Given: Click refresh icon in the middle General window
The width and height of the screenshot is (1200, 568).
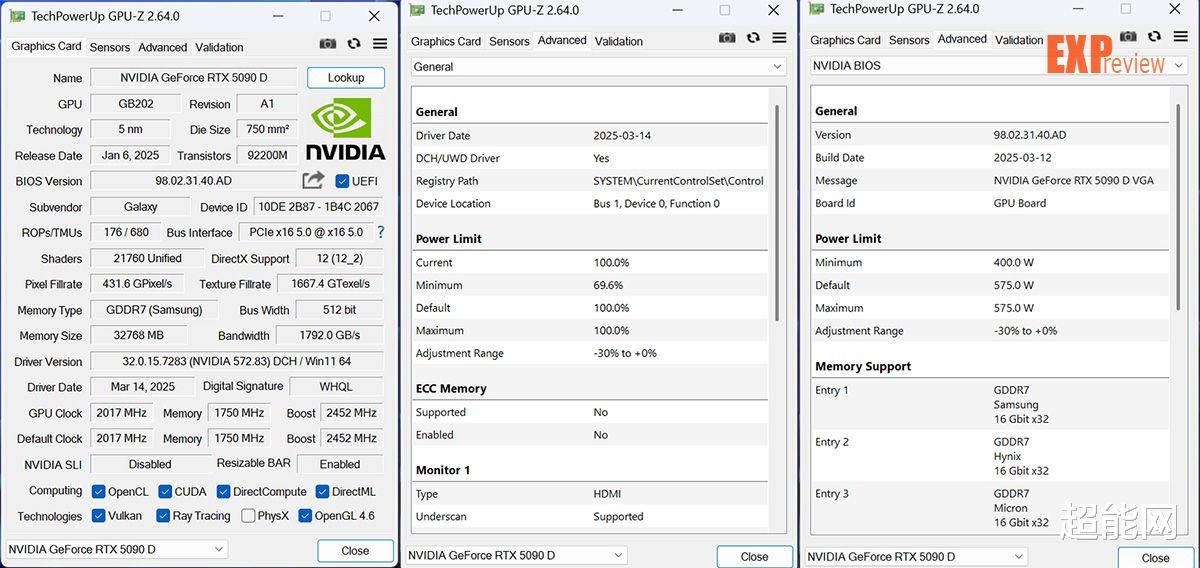Looking at the screenshot, I should pos(753,38).
